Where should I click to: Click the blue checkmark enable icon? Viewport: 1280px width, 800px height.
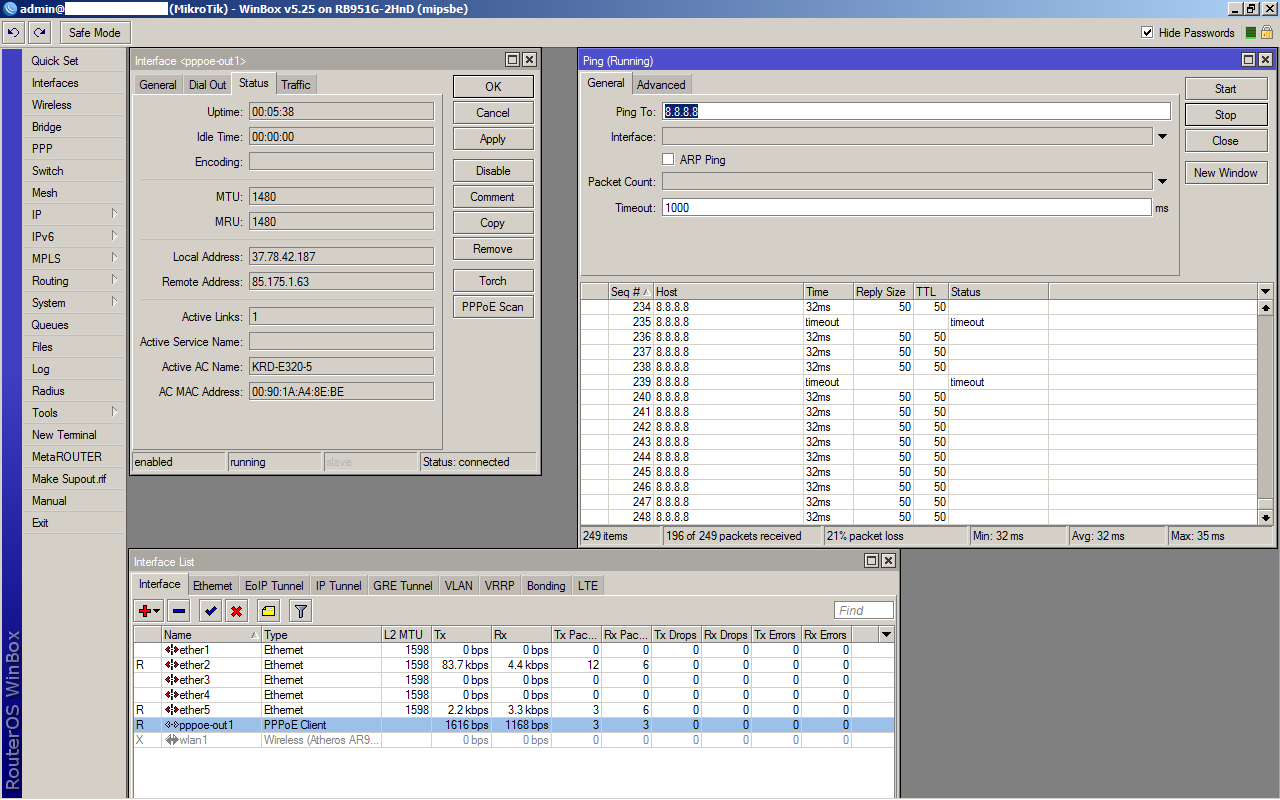210,610
